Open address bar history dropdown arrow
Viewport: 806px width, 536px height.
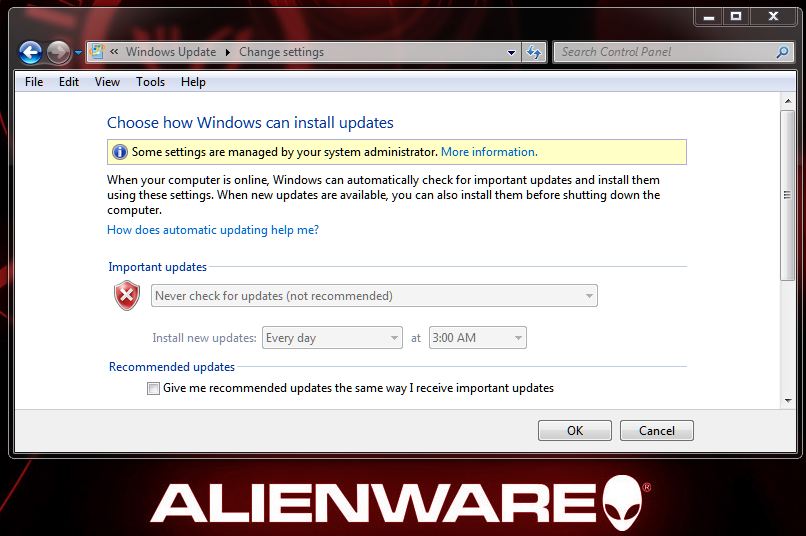pyautogui.click(x=511, y=52)
